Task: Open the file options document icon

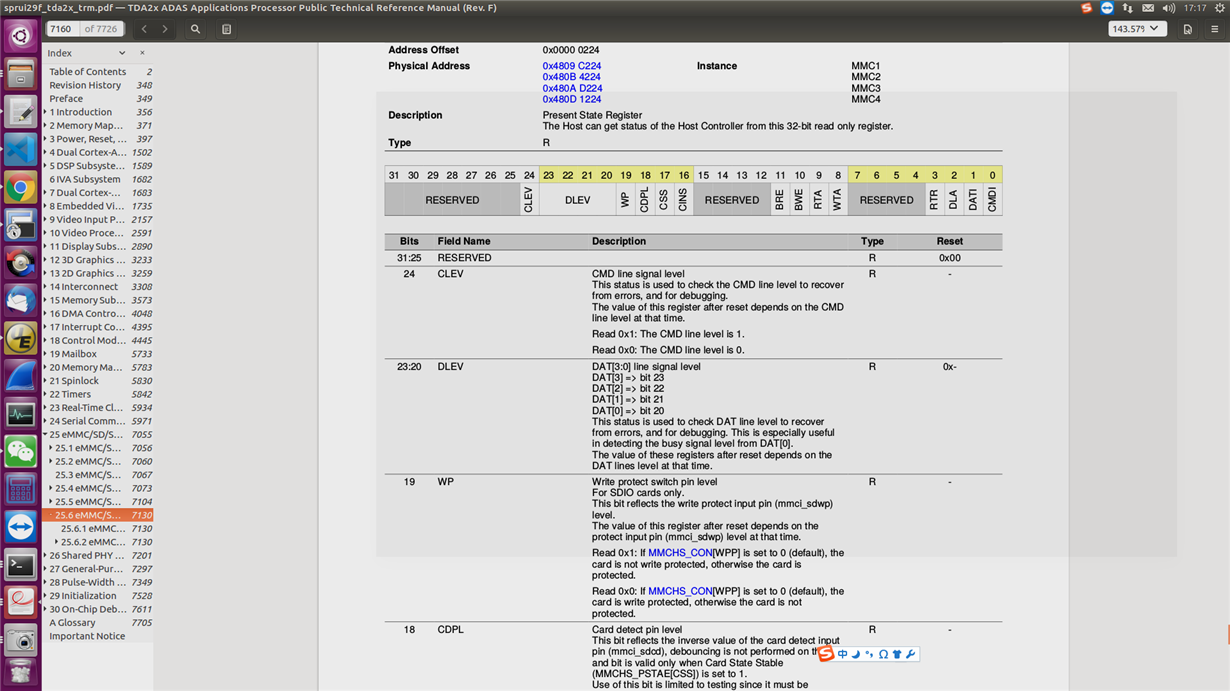Action: tap(1187, 29)
